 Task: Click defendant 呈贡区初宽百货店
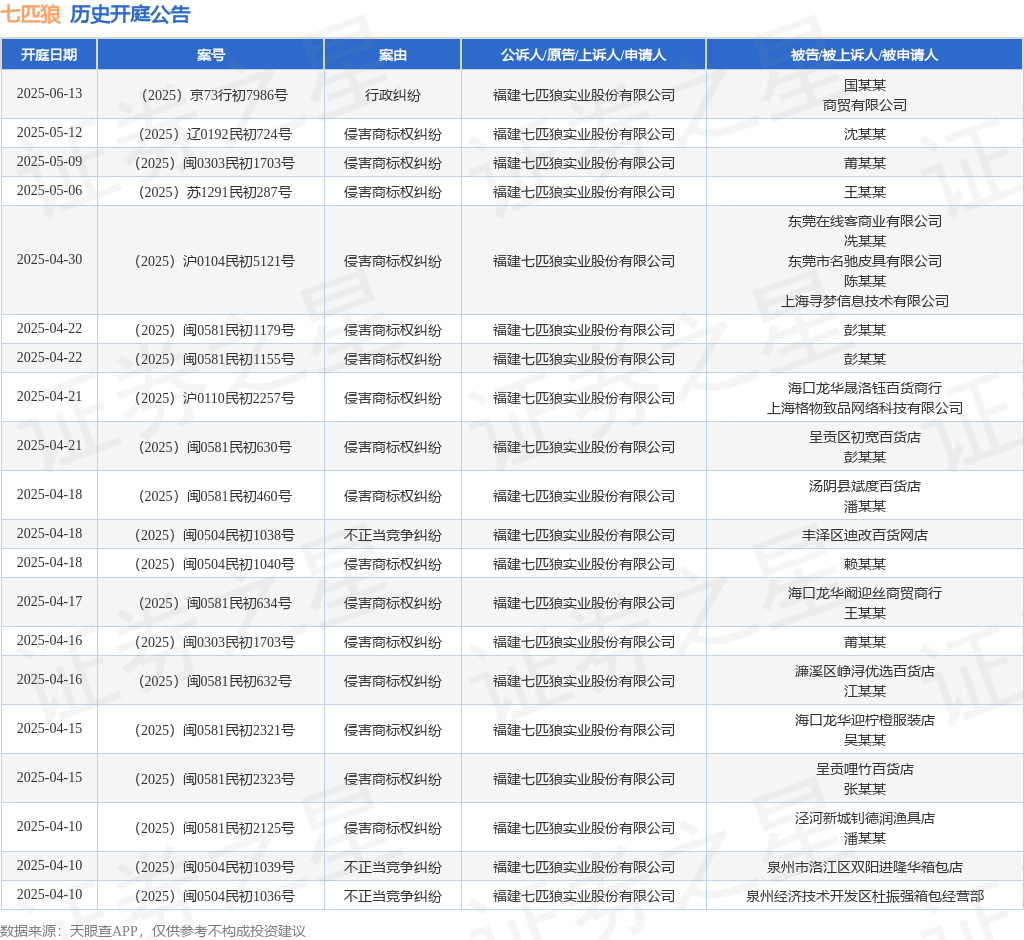865,438
